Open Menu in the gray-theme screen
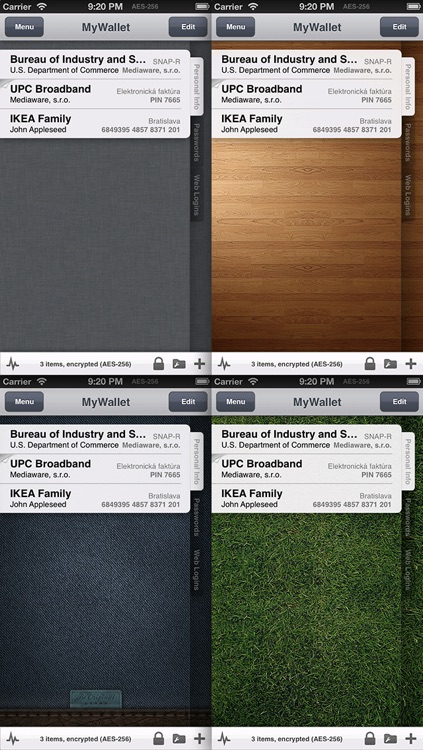This screenshot has height=750, width=423. [x=24, y=27]
